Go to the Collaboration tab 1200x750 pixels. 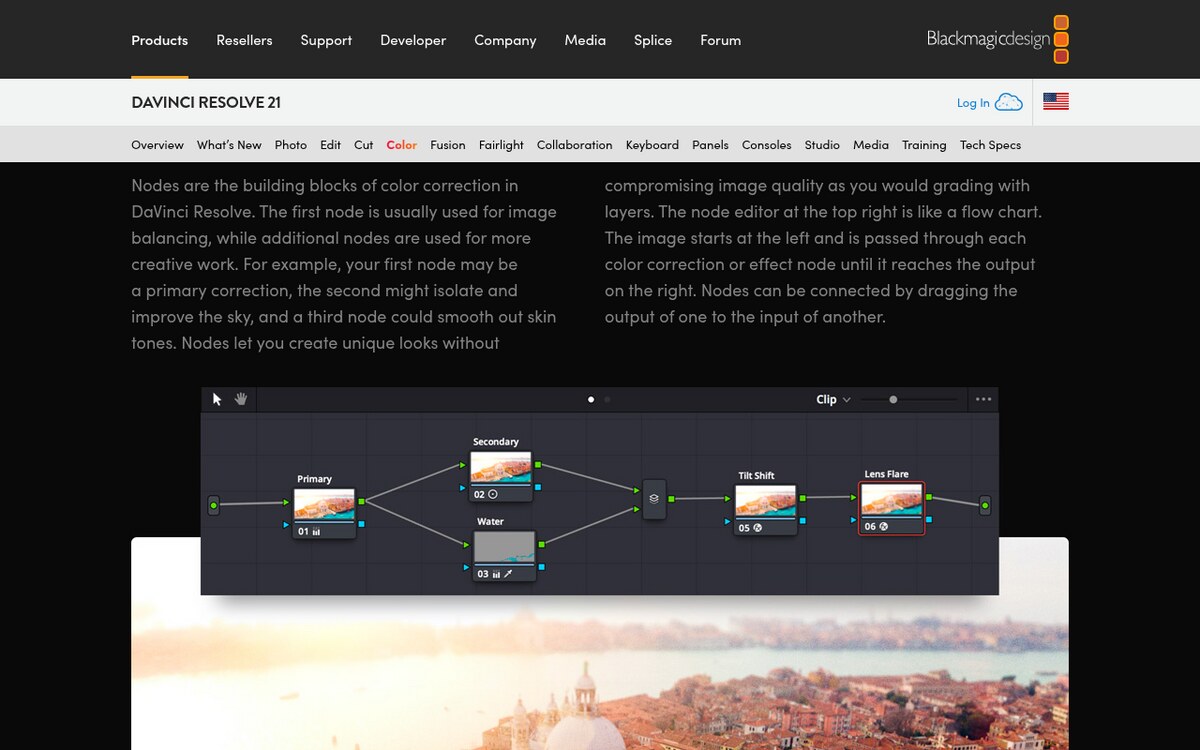[x=575, y=145]
